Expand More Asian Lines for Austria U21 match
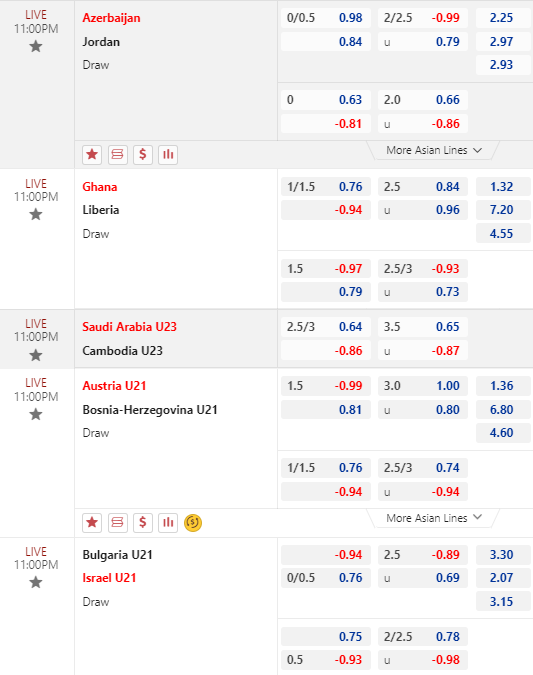 pyautogui.click(x=434, y=518)
